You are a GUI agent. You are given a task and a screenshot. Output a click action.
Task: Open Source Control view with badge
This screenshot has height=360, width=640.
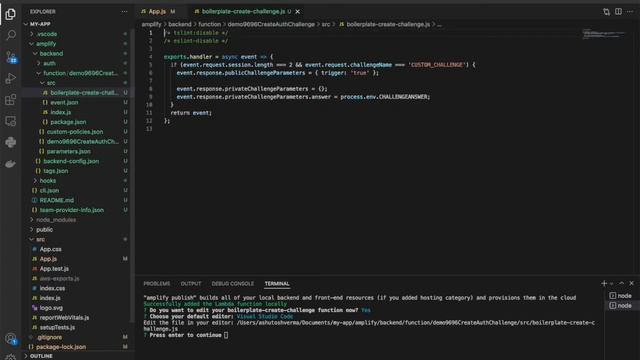(11, 57)
